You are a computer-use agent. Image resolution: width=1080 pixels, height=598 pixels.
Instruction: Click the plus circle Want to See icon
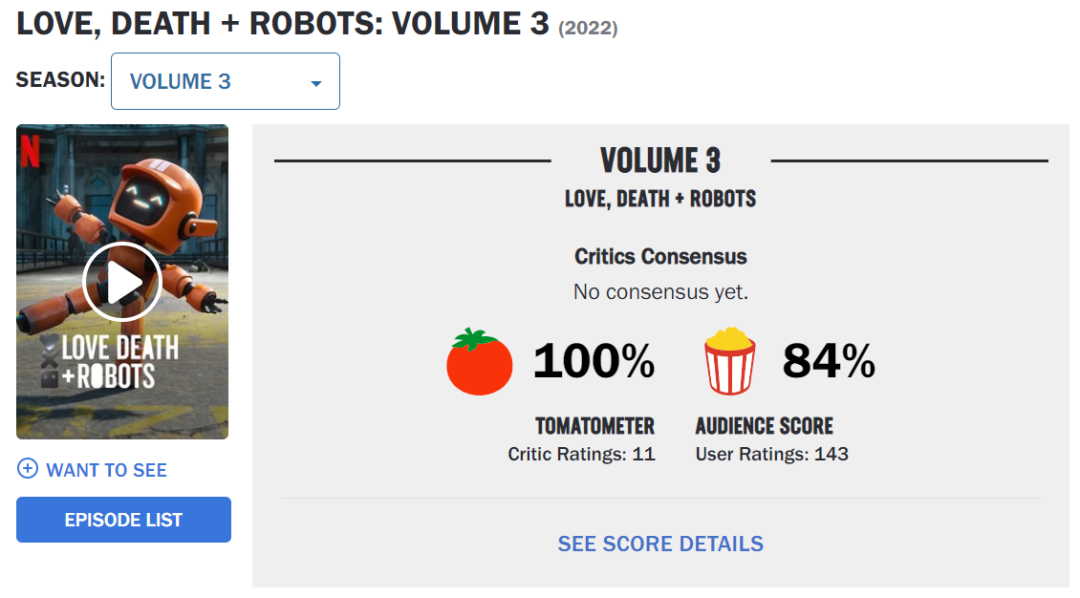[28, 469]
